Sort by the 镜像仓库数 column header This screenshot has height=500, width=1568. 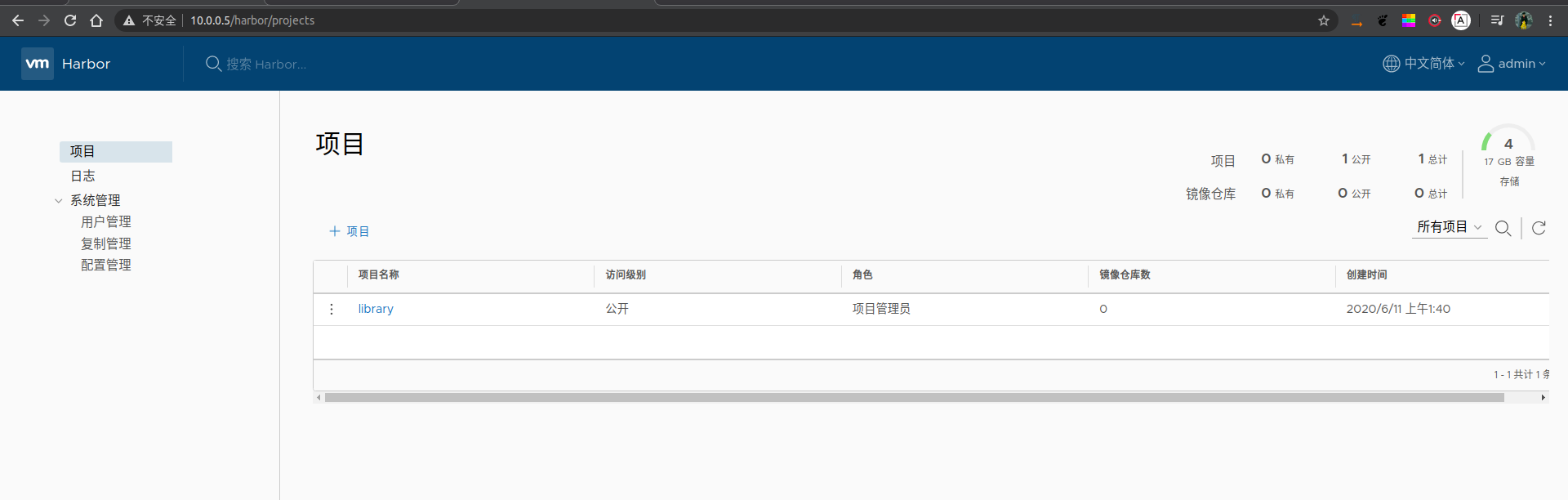point(1125,275)
